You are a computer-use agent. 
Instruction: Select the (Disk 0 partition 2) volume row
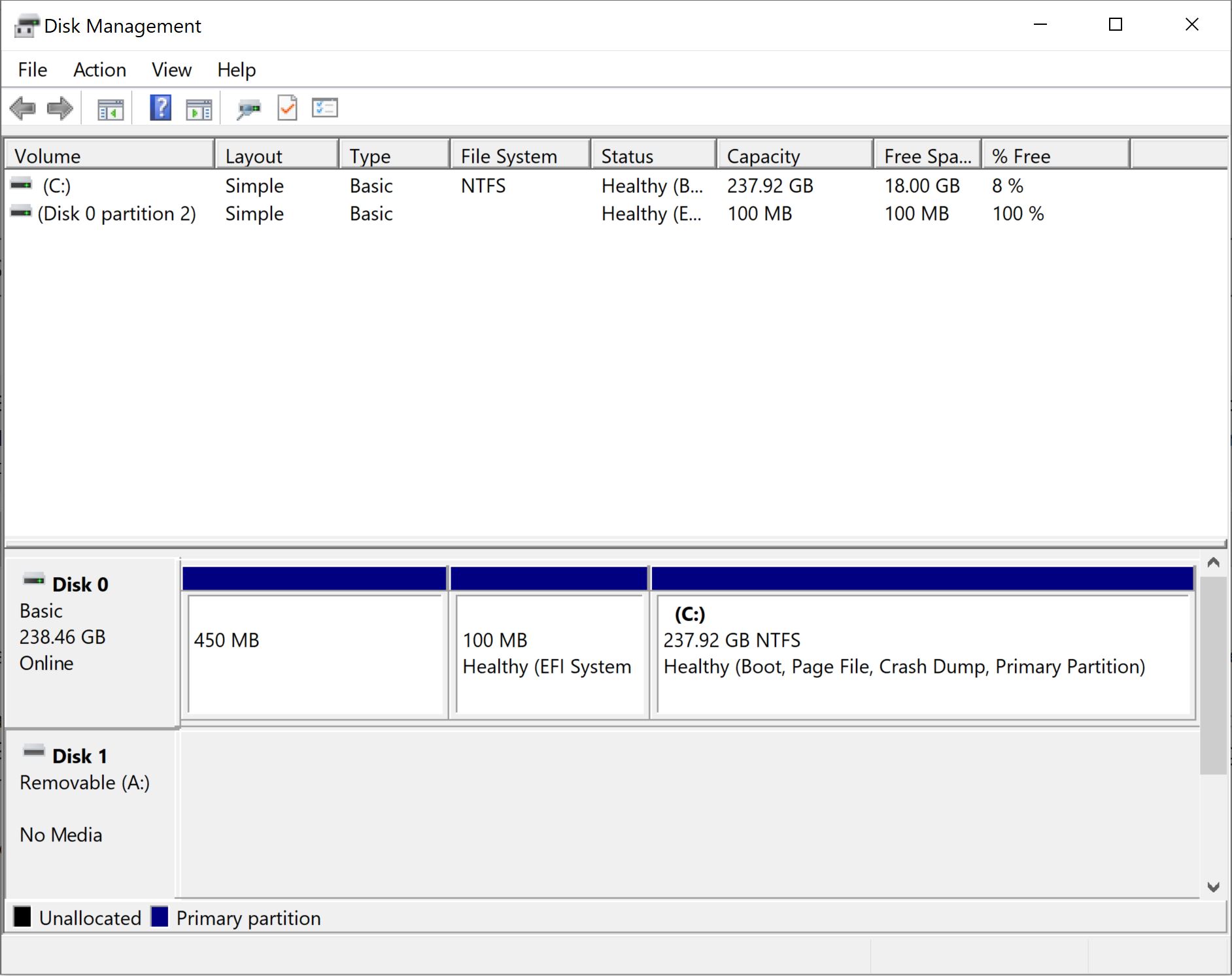[615, 214]
